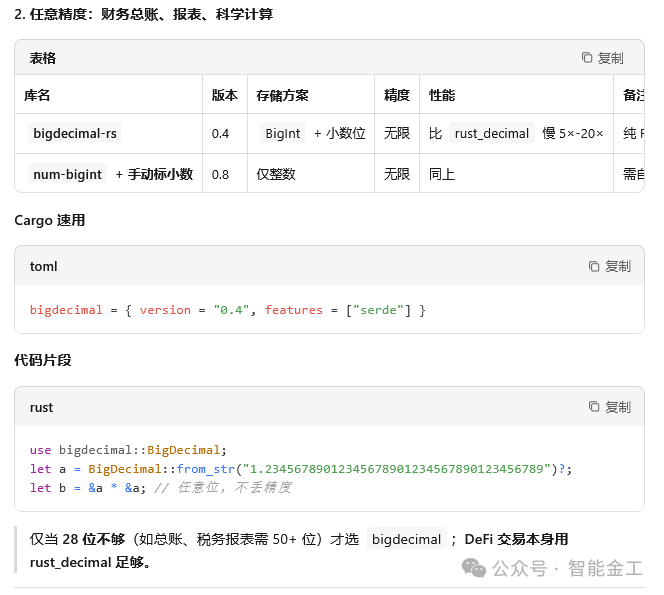The width and height of the screenshot is (664, 595).
Task: Click the rust language label
Action: (x=41, y=407)
